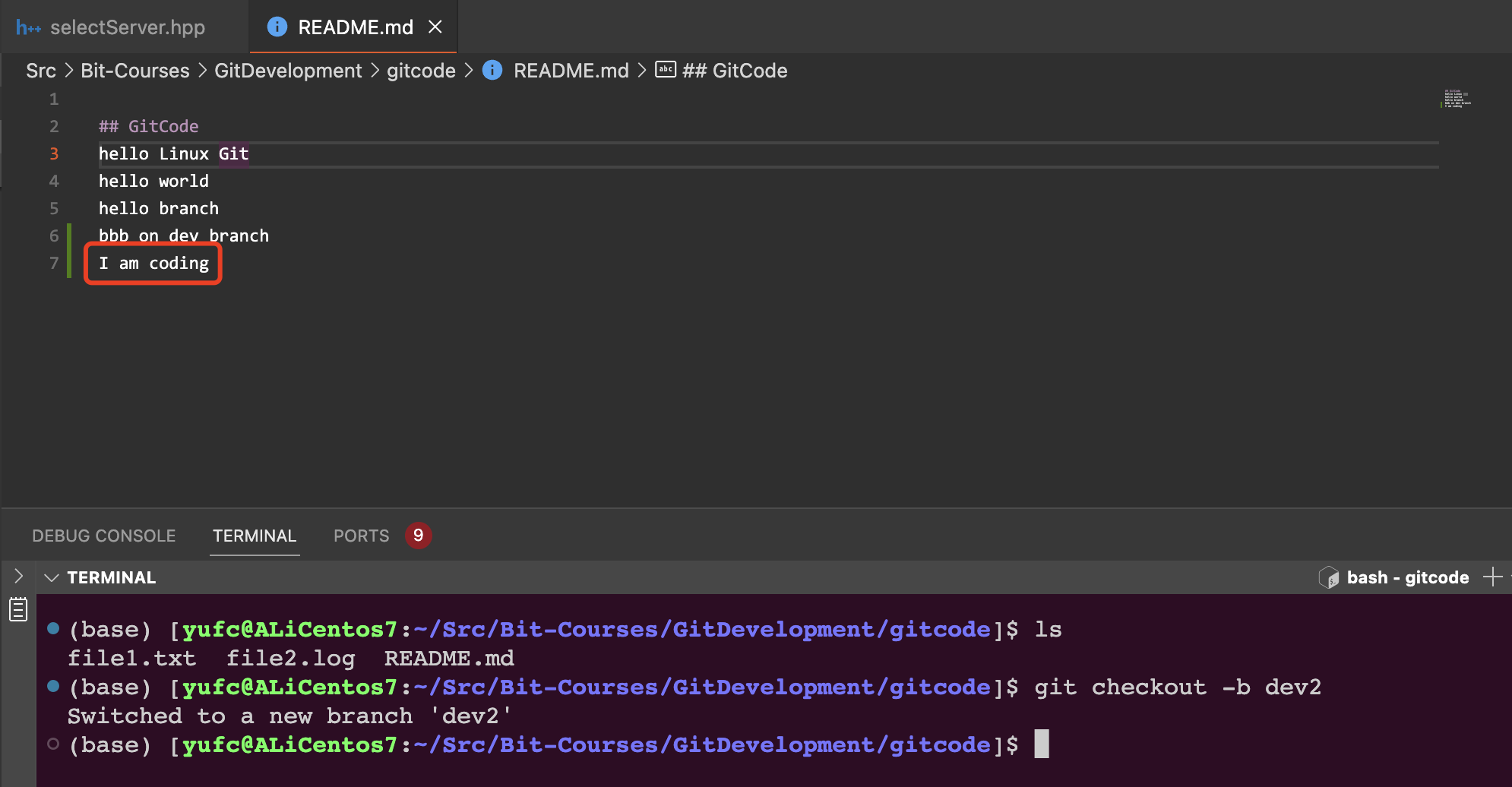This screenshot has height=787, width=1512.
Task: Open the Bit-Courses breadcrumb dropdown
Action: pos(135,71)
